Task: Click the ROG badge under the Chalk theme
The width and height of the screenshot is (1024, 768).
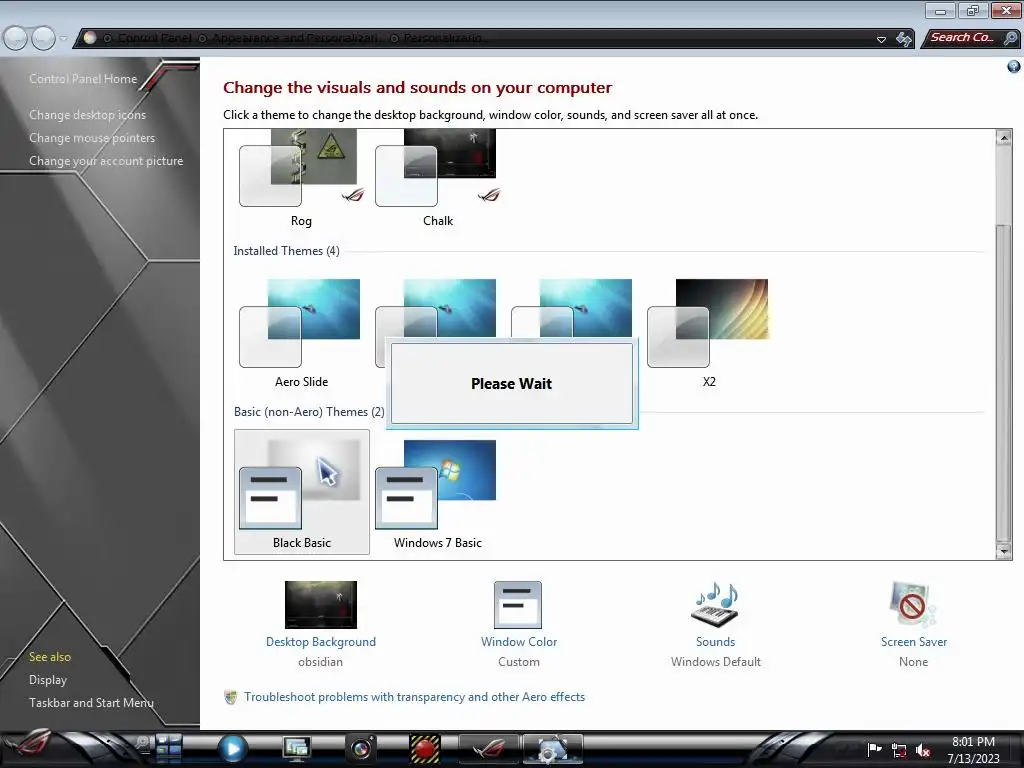Action: pos(489,195)
